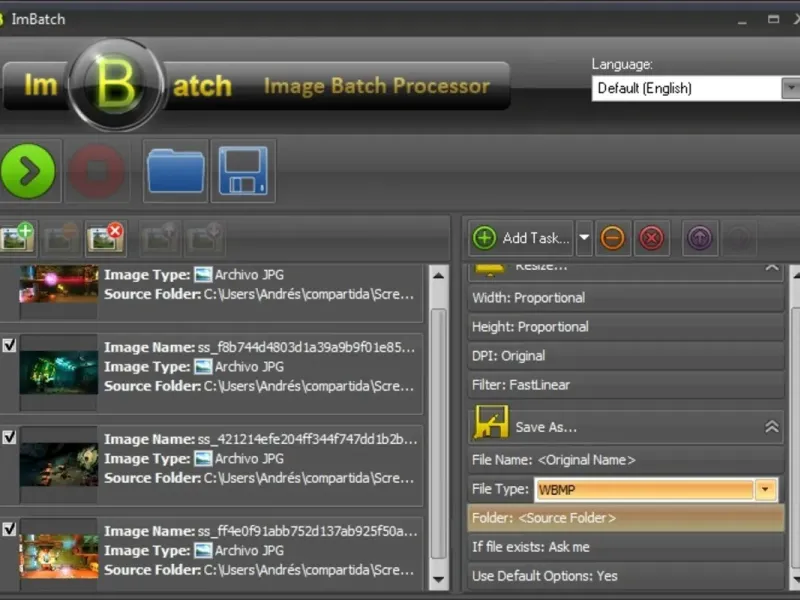Click Archivo JPG type icon of ss_f8b744d4803d1a39

tap(203, 367)
